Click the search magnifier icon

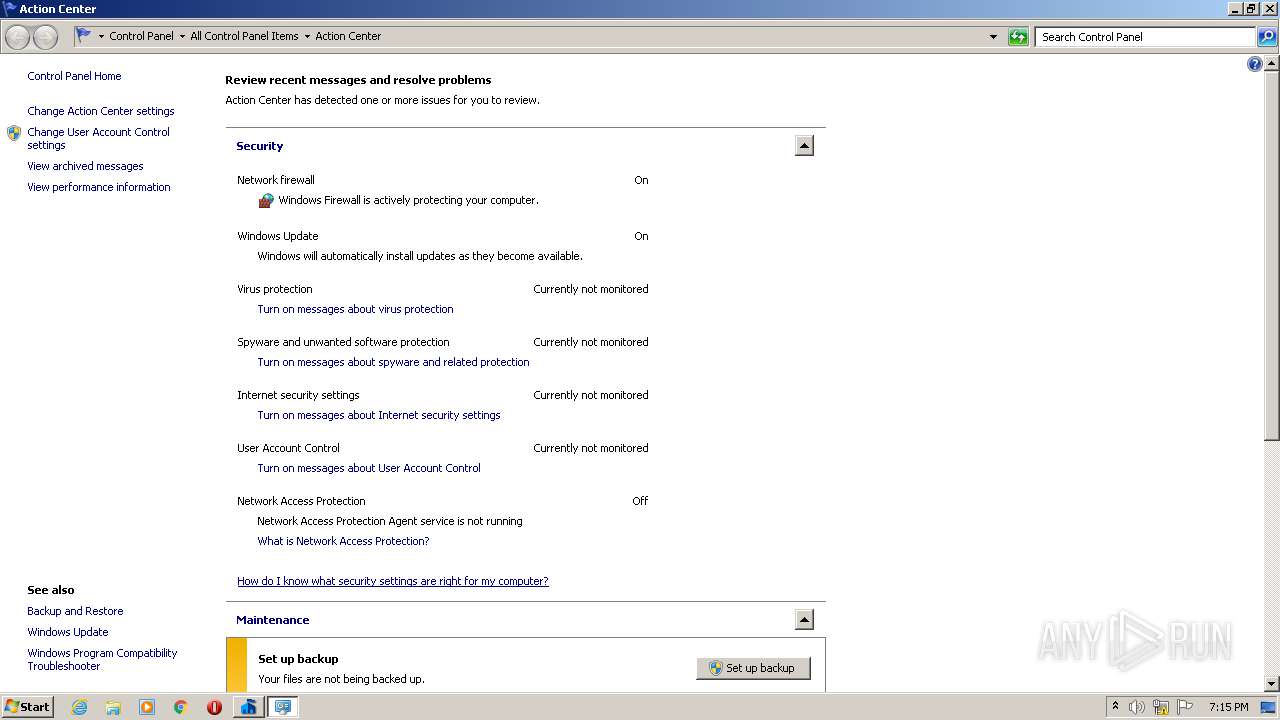pyautogui.click(x=1267, y=37)
